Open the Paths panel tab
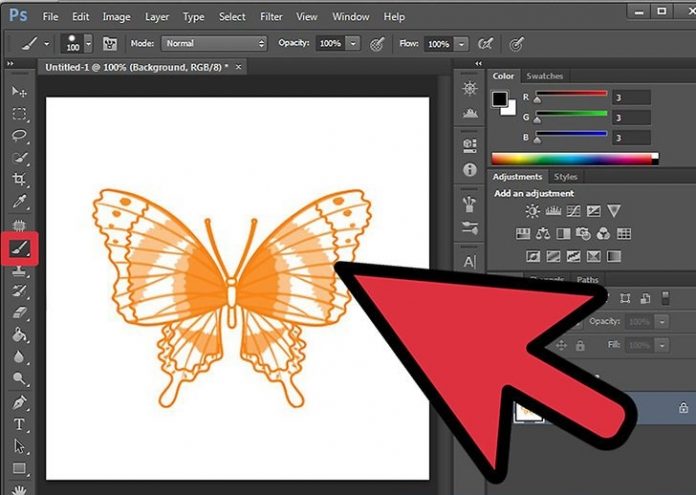696x495 pixels. (x=587, y=280)
